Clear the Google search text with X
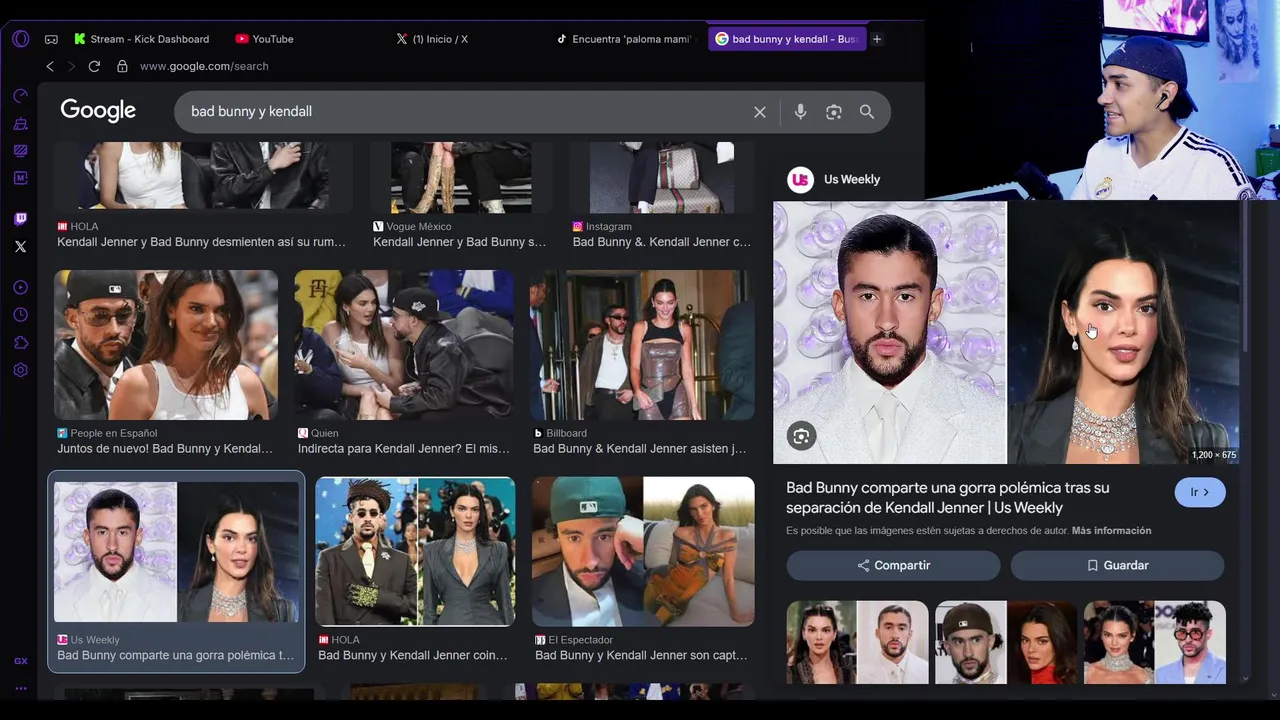1280x720 pixels. (x=760, y=112)
